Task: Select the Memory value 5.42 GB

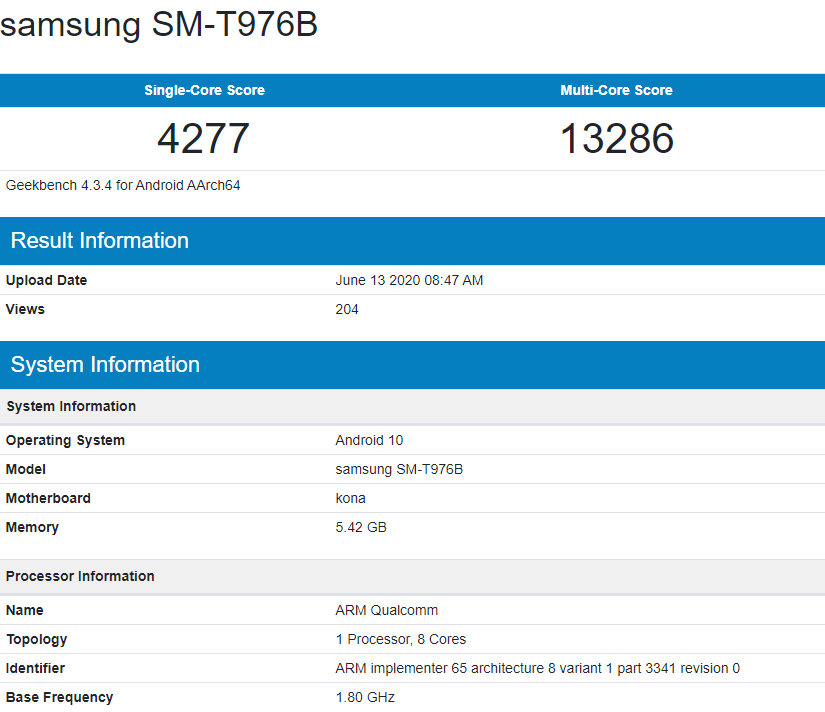Action: 361,527
